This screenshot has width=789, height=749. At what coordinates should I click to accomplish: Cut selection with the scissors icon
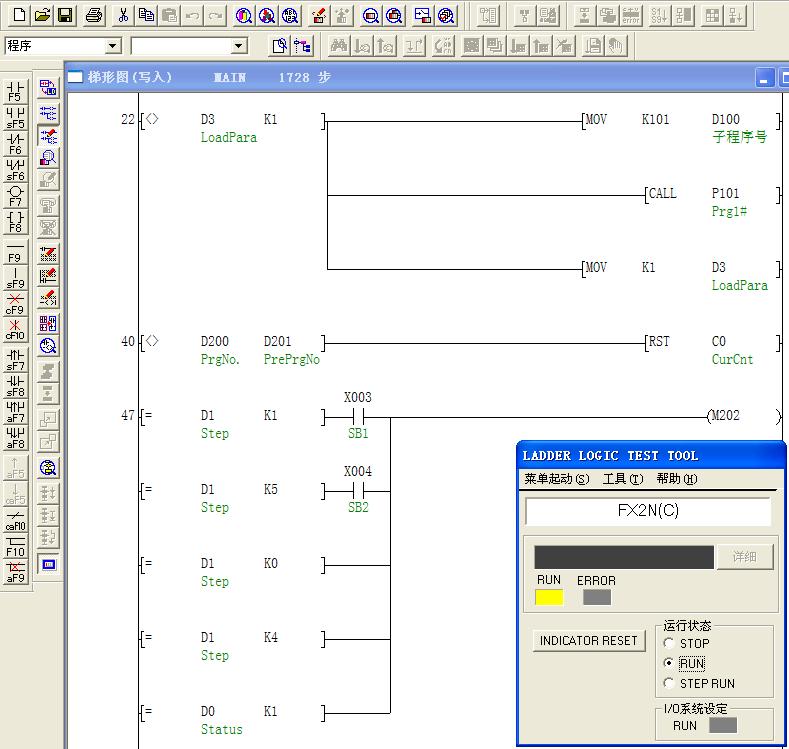[123, 15]
